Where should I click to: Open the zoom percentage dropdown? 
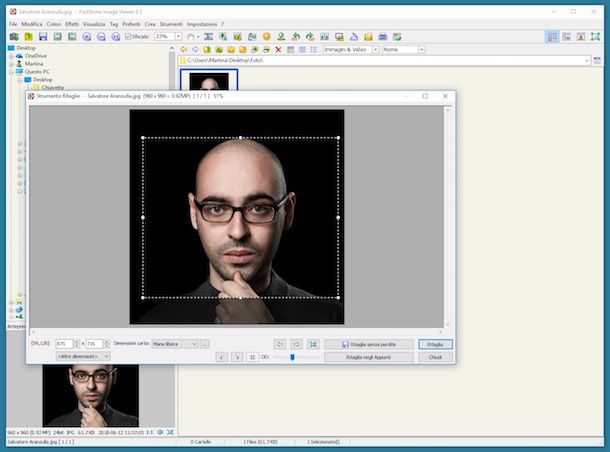point(178,37)
